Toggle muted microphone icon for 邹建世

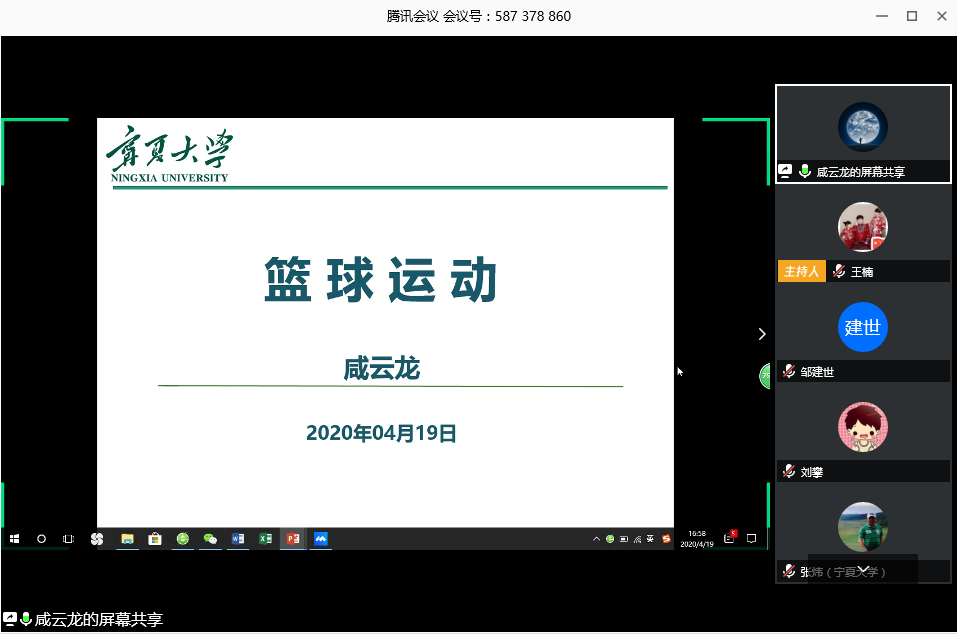coord(789,372)
